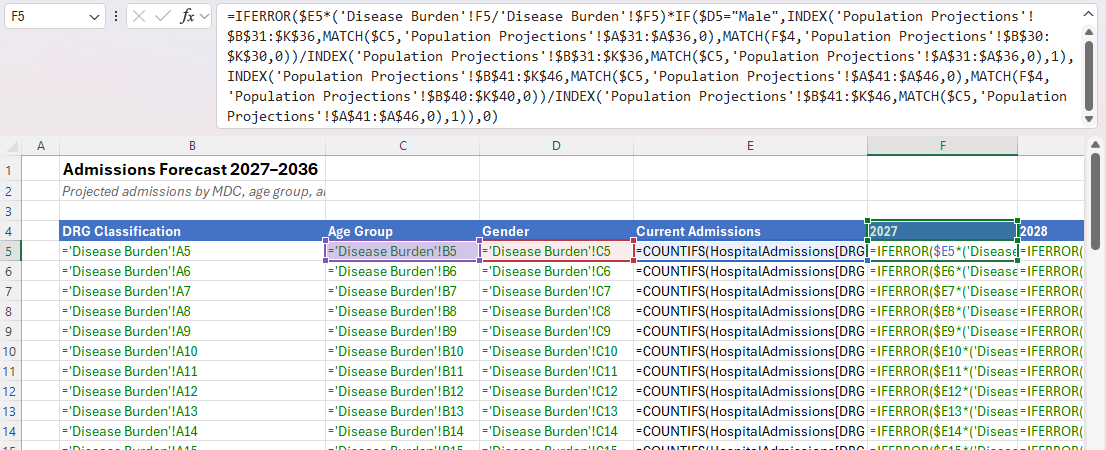Cancel the formula entry with X icon
The height and width of the screenshot is (450, 1106).
pyautogui.click(x=140, y=17)
